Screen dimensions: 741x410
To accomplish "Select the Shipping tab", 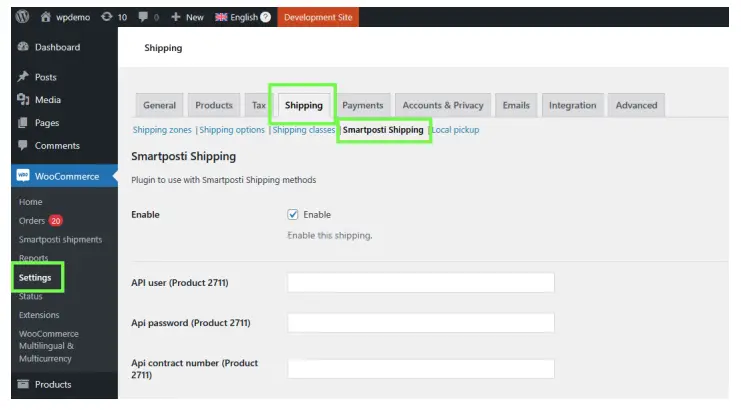I will click(x=303, y=105).
